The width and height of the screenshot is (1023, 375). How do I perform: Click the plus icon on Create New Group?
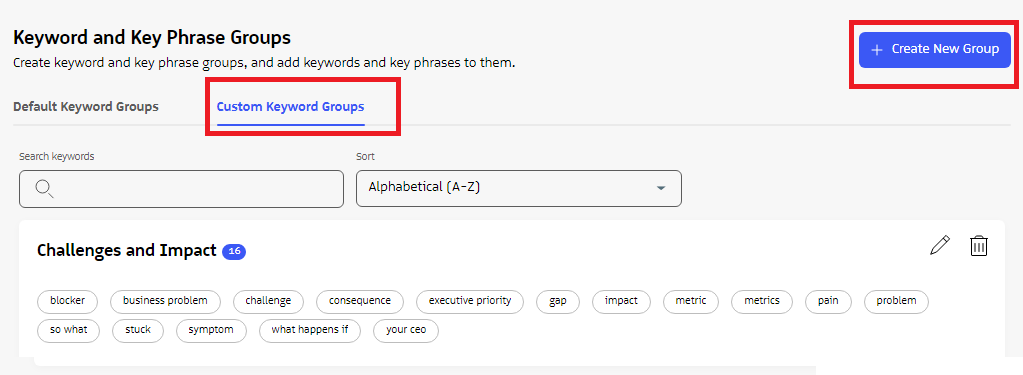point(878,50)
